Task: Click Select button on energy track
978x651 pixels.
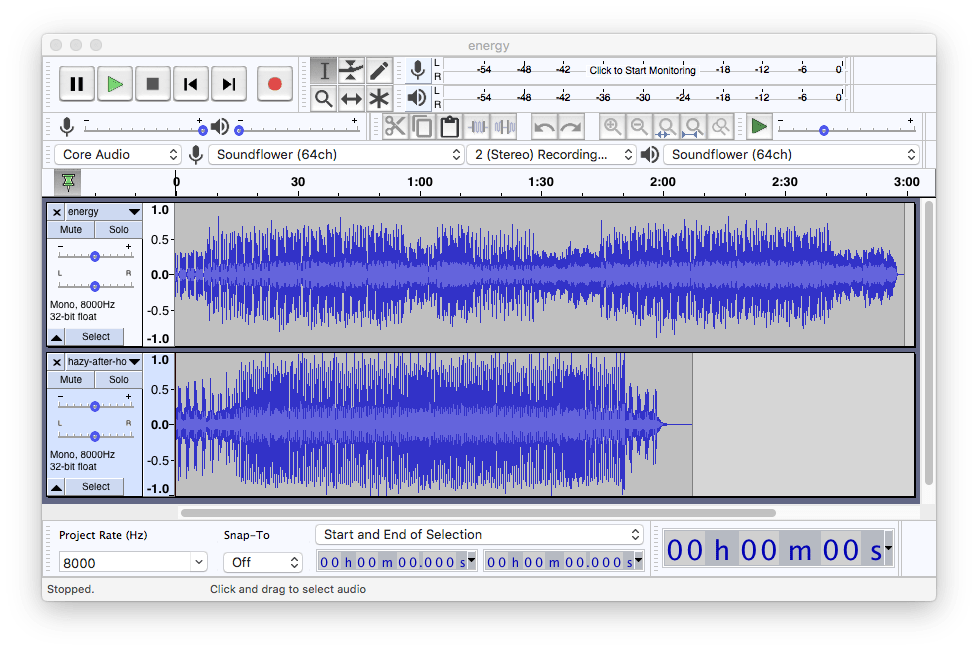Action: tap(95, 337)
